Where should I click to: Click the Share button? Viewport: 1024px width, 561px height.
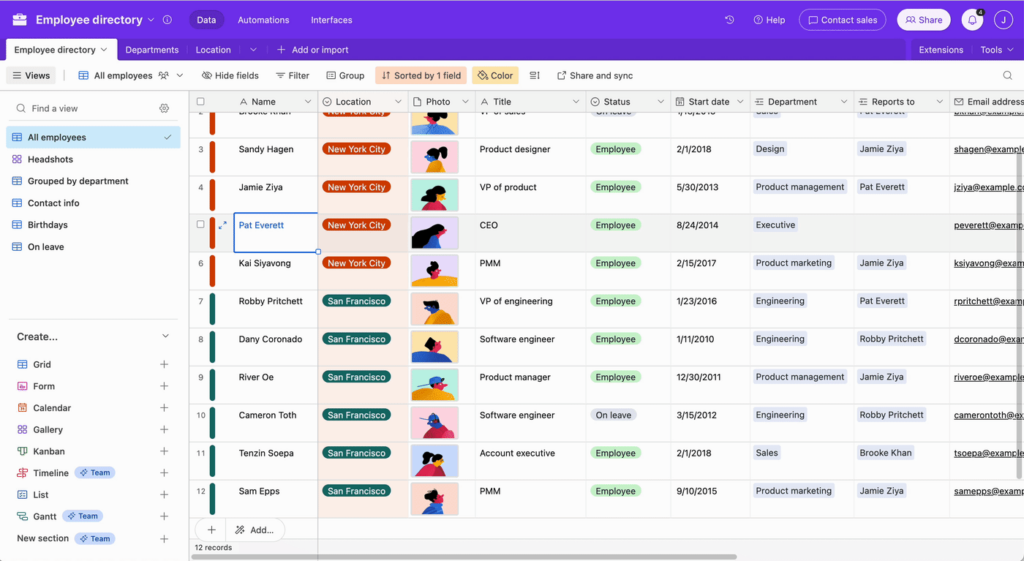pos(923,20)
